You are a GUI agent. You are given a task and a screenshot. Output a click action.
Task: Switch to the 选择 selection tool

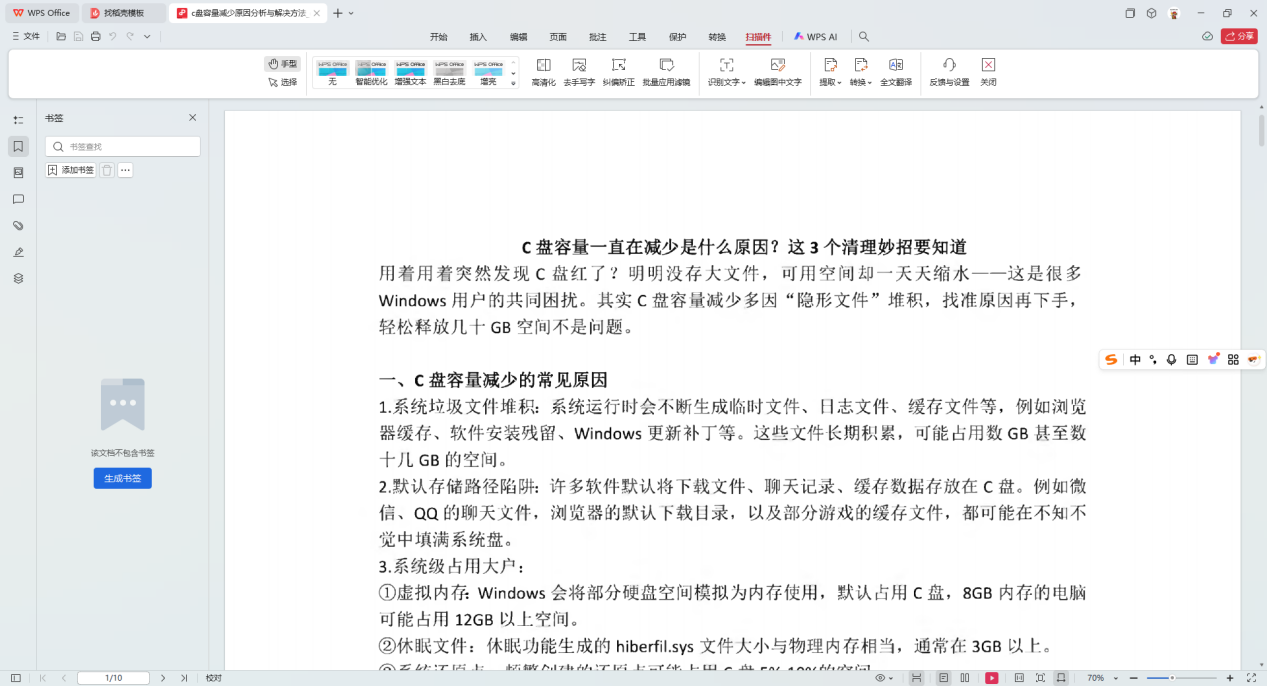282,82
